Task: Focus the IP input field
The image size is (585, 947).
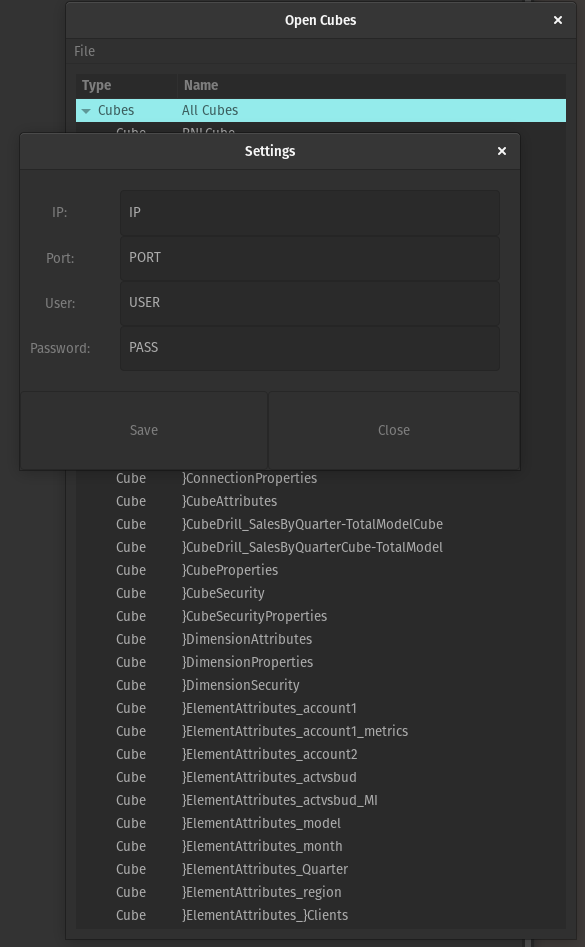Action: 310,213
